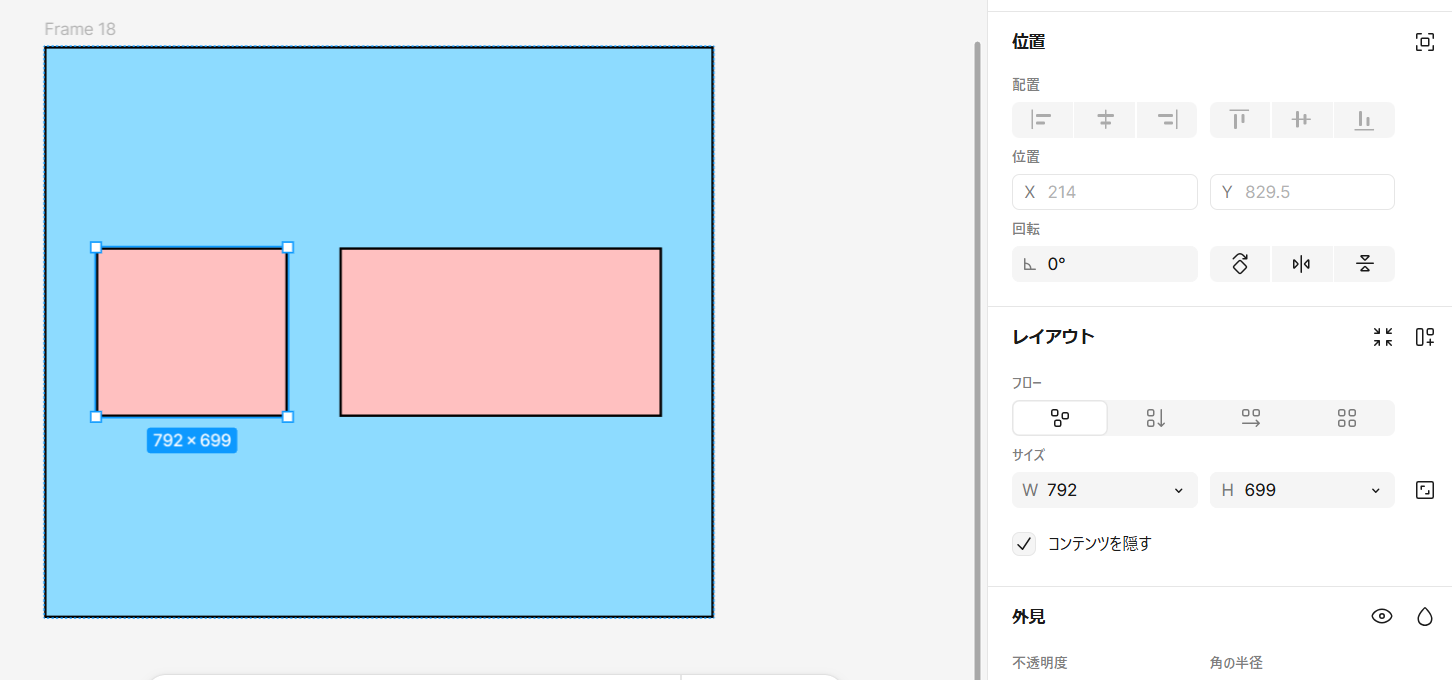
Task: Align selection to the bottom edge
Action: click(1364, 120)
